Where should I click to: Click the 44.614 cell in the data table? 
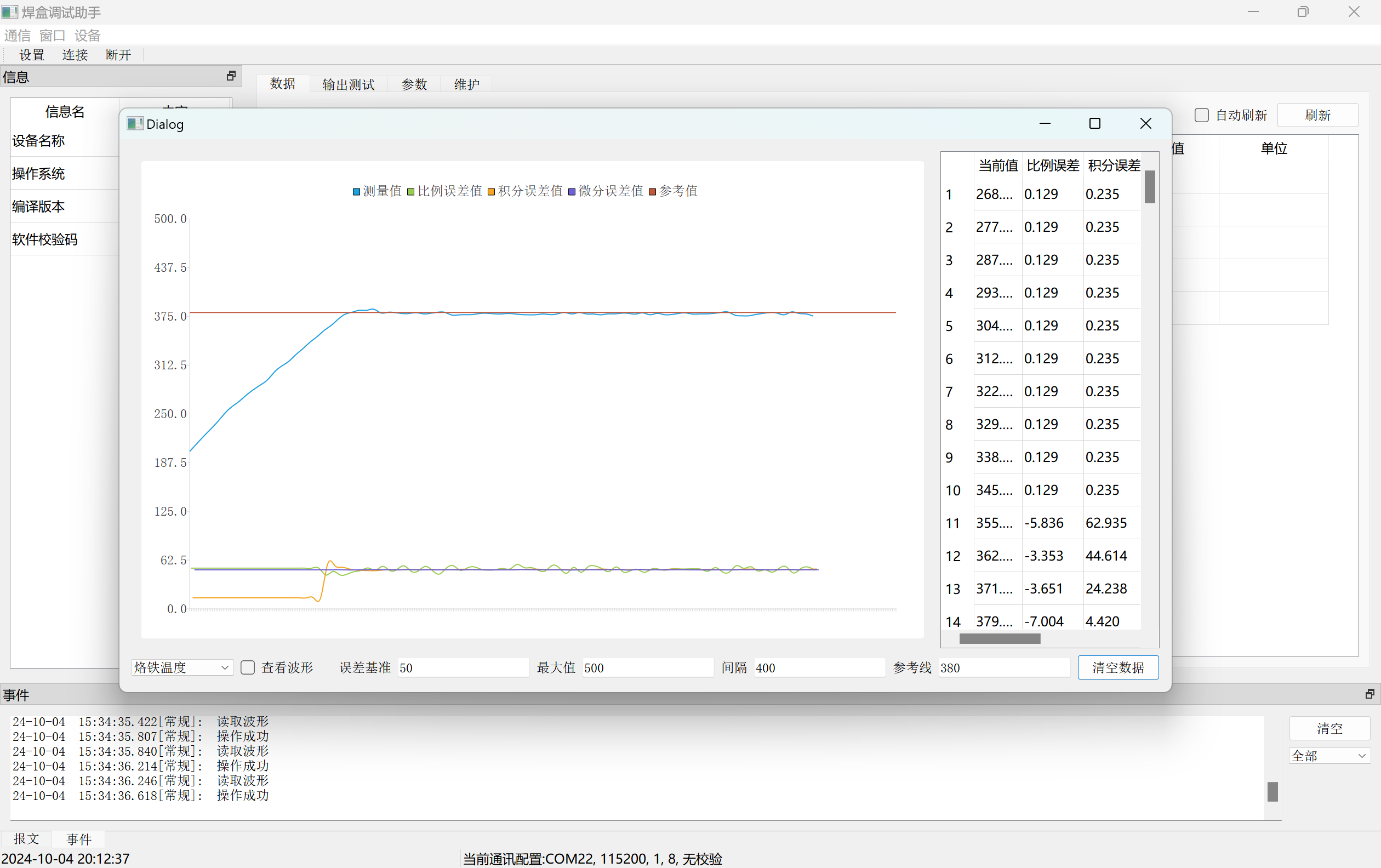pyautogui.click(x=1112, y=556)
